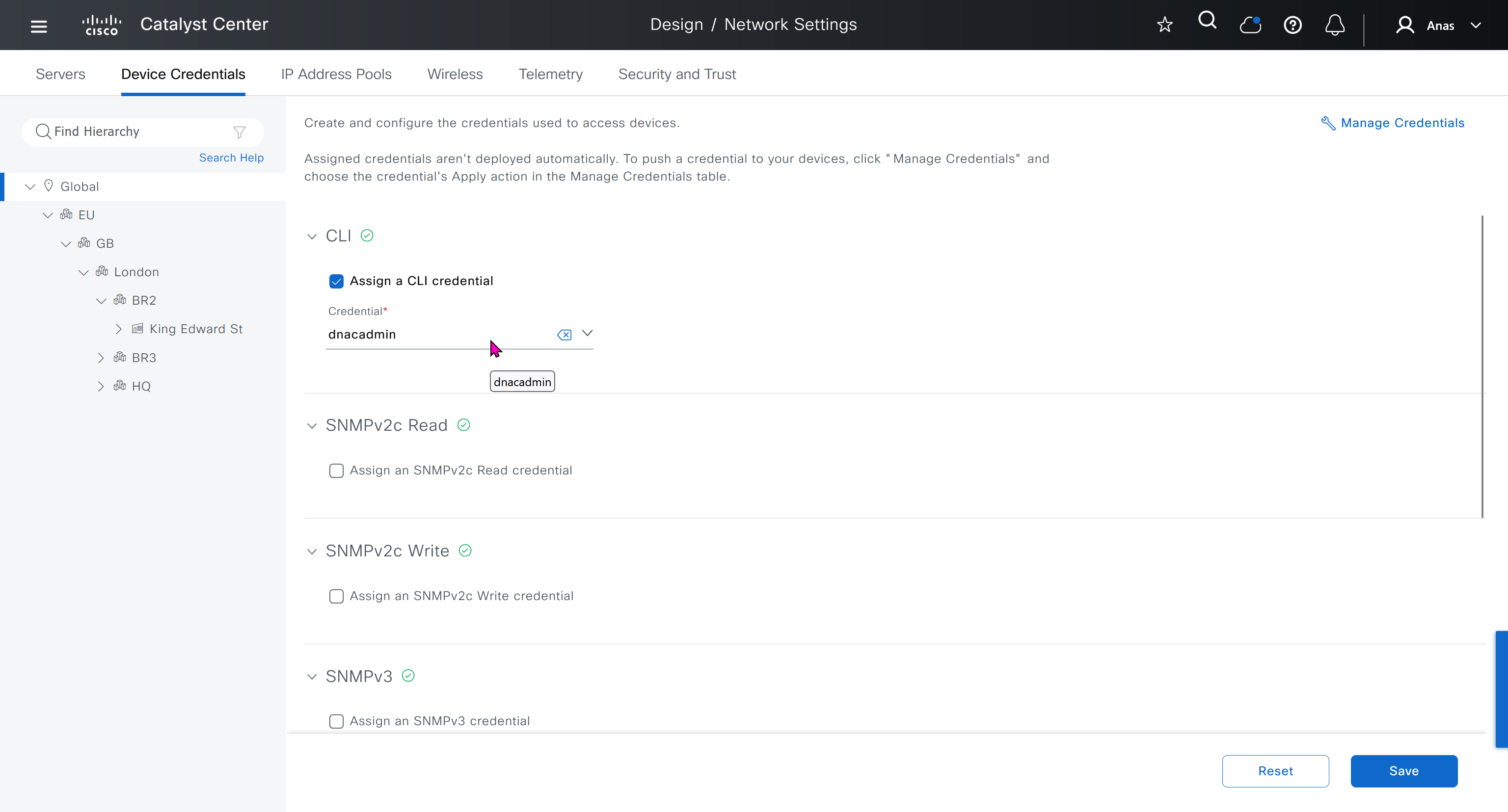Open the notifications bell
Viewport: 1508px width, 812px height.
pyautogui.click(x=1335, y=25)
